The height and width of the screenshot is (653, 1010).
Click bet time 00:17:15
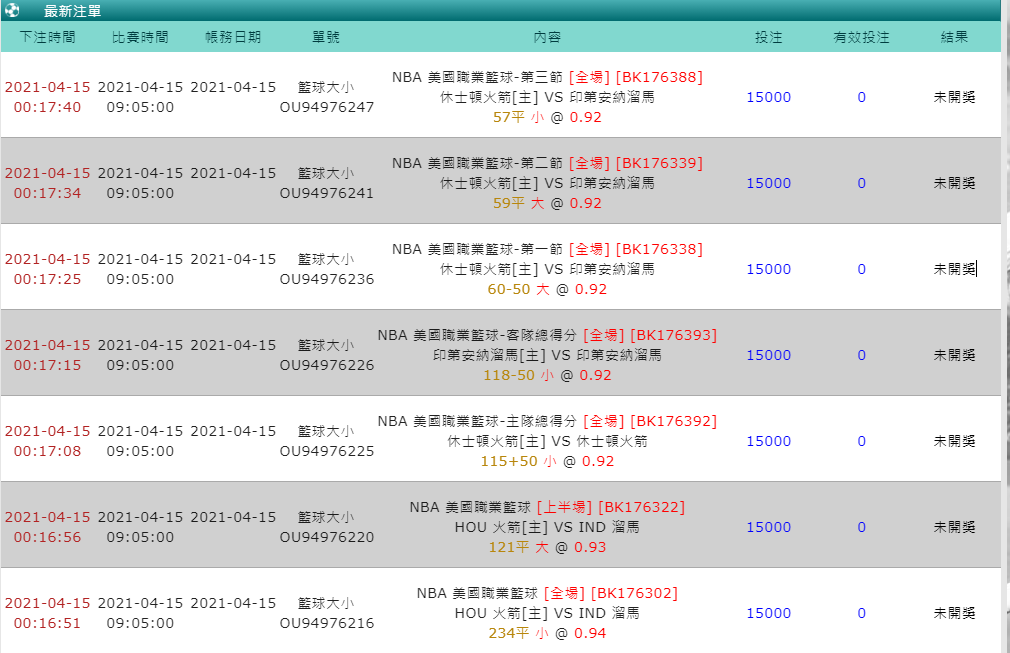[x=48, y=365]
